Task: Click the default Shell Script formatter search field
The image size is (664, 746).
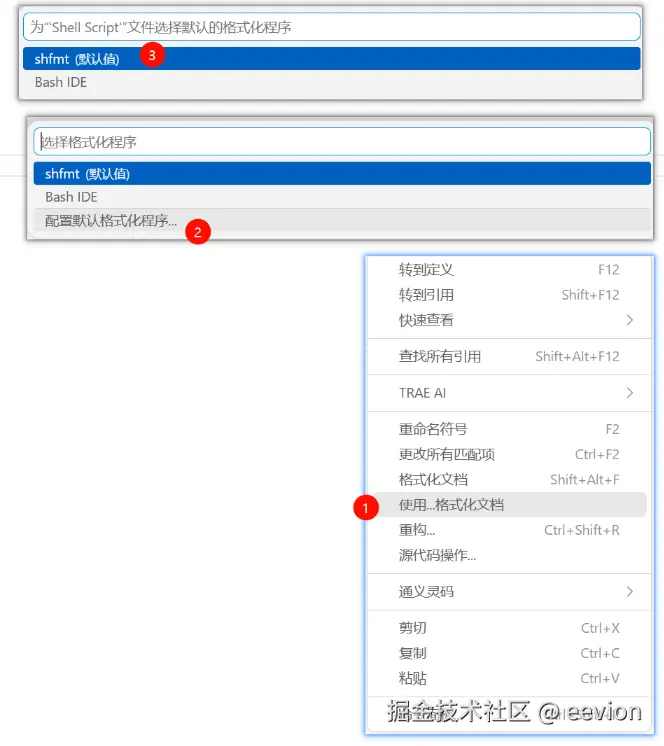Action: pos(332,27)
